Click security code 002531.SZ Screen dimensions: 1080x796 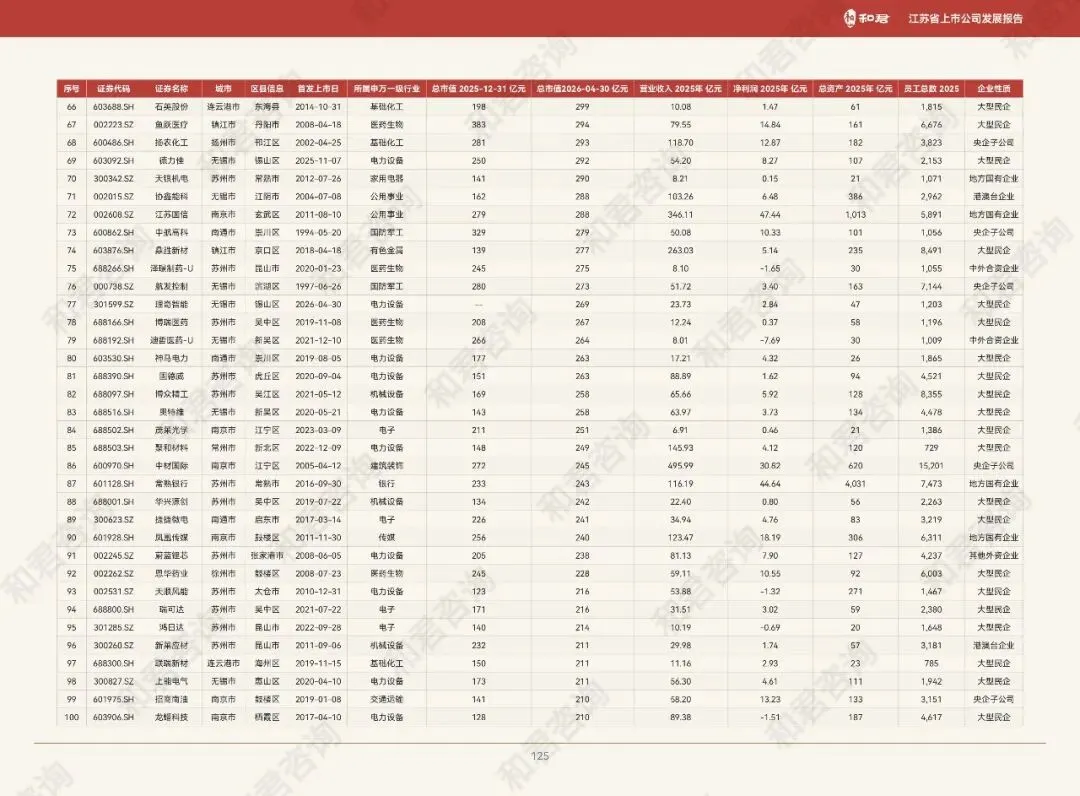point(114,591)
